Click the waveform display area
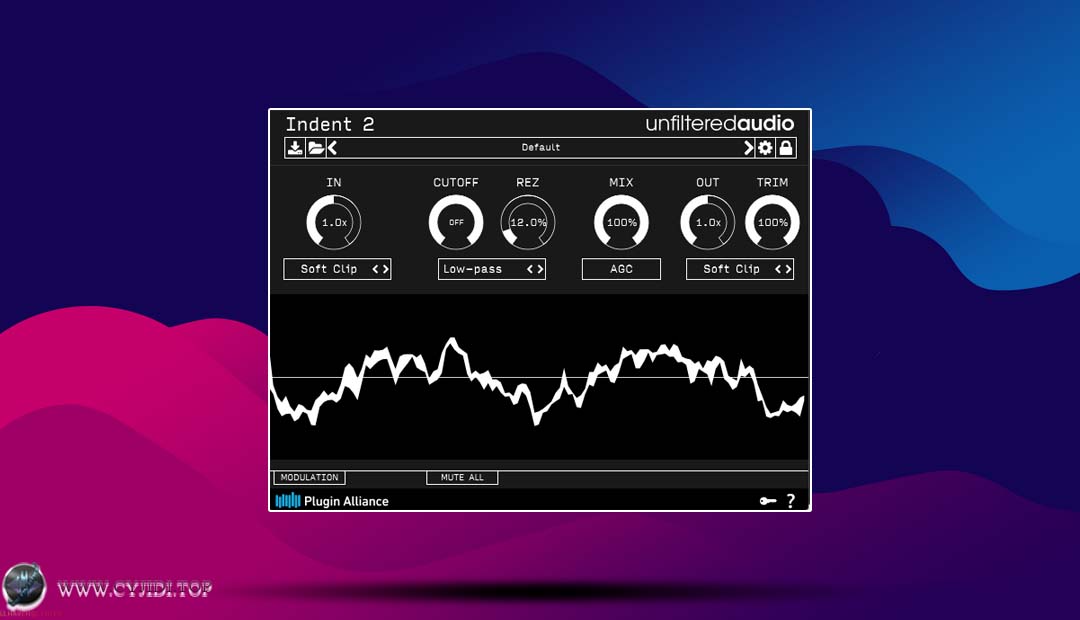1080x620 pixels. coord(539,378)
